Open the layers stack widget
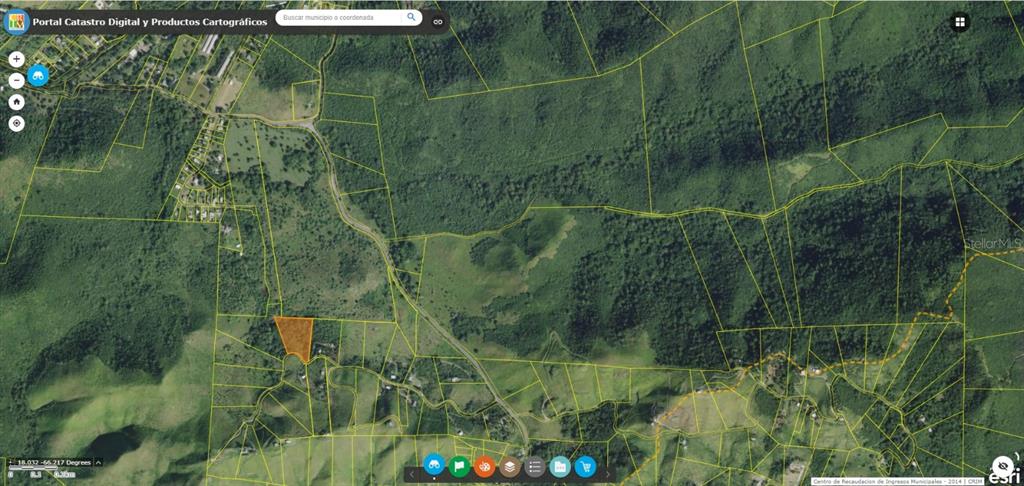Screen dimensions: 1024x486 coord(509,466)
